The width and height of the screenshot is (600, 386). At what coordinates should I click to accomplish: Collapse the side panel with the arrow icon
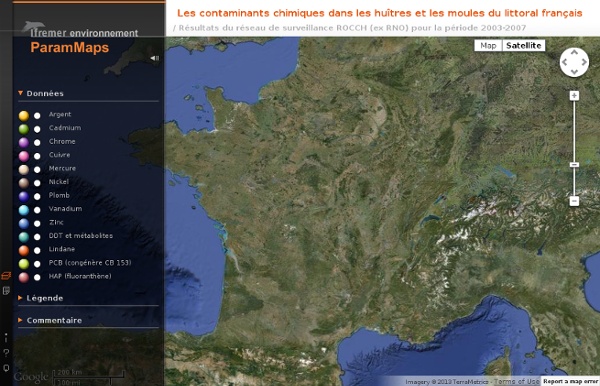155,58
